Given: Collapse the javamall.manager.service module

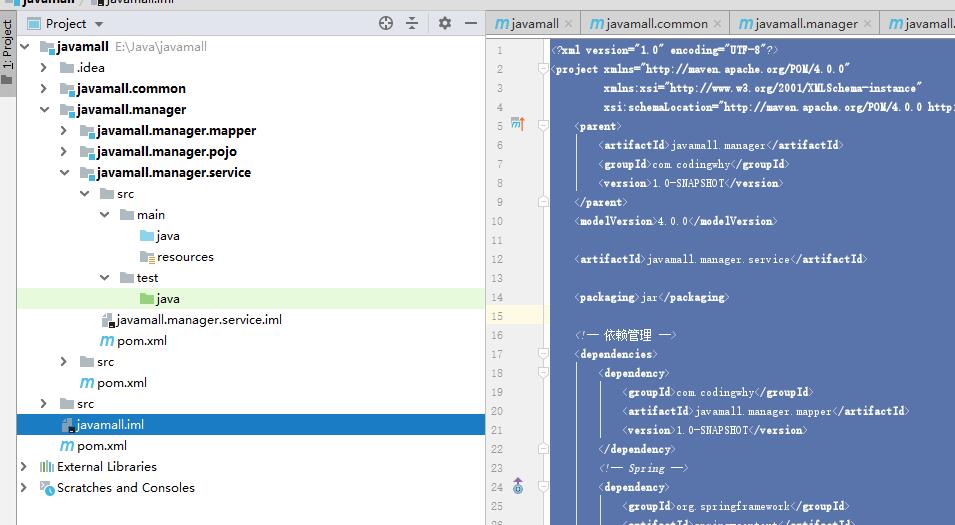Looking at the screenshot, I should point(64,173).
